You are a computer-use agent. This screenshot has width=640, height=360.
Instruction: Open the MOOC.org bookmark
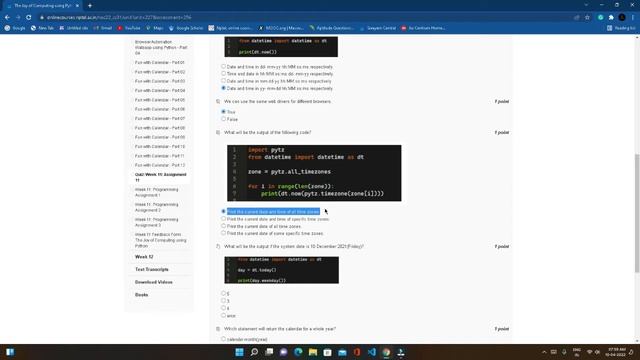281,28
